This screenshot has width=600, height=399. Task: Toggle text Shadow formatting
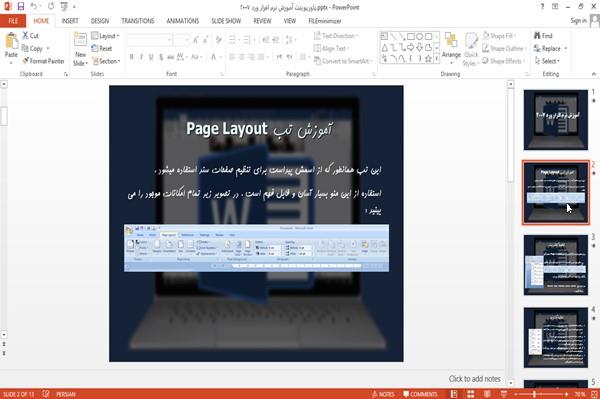click(161, 57)
